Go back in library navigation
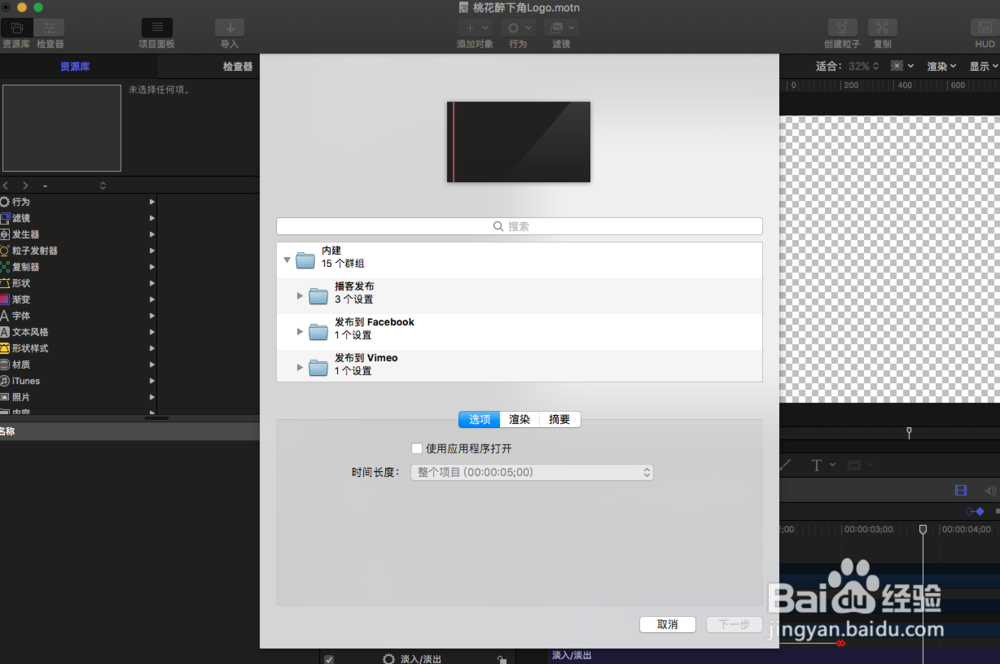The height and width of the screenshot is (664, 1000). [6, 186]
